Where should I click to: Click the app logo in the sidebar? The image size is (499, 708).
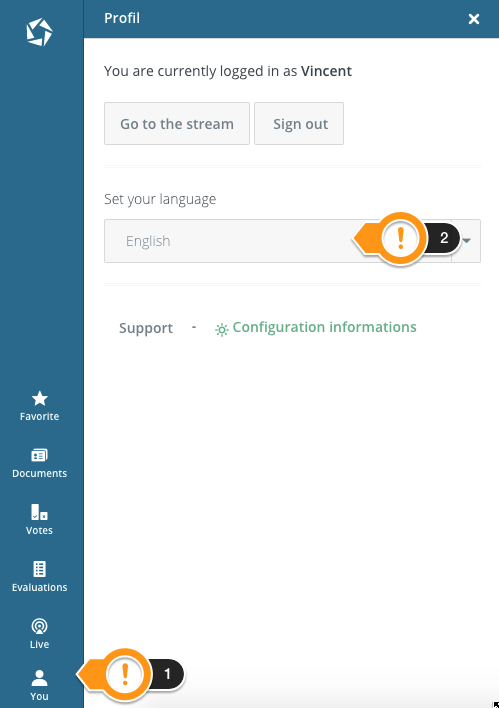pyautogui.click(x=39, y=32)
